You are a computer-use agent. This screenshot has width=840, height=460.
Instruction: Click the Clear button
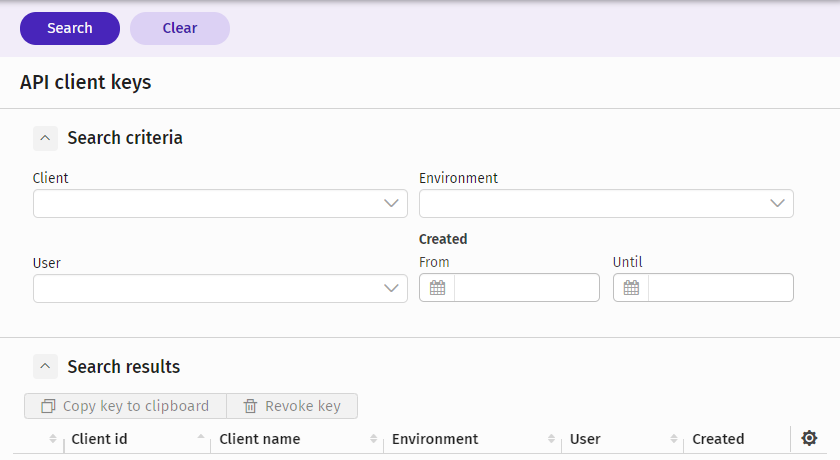pos(180,28)
